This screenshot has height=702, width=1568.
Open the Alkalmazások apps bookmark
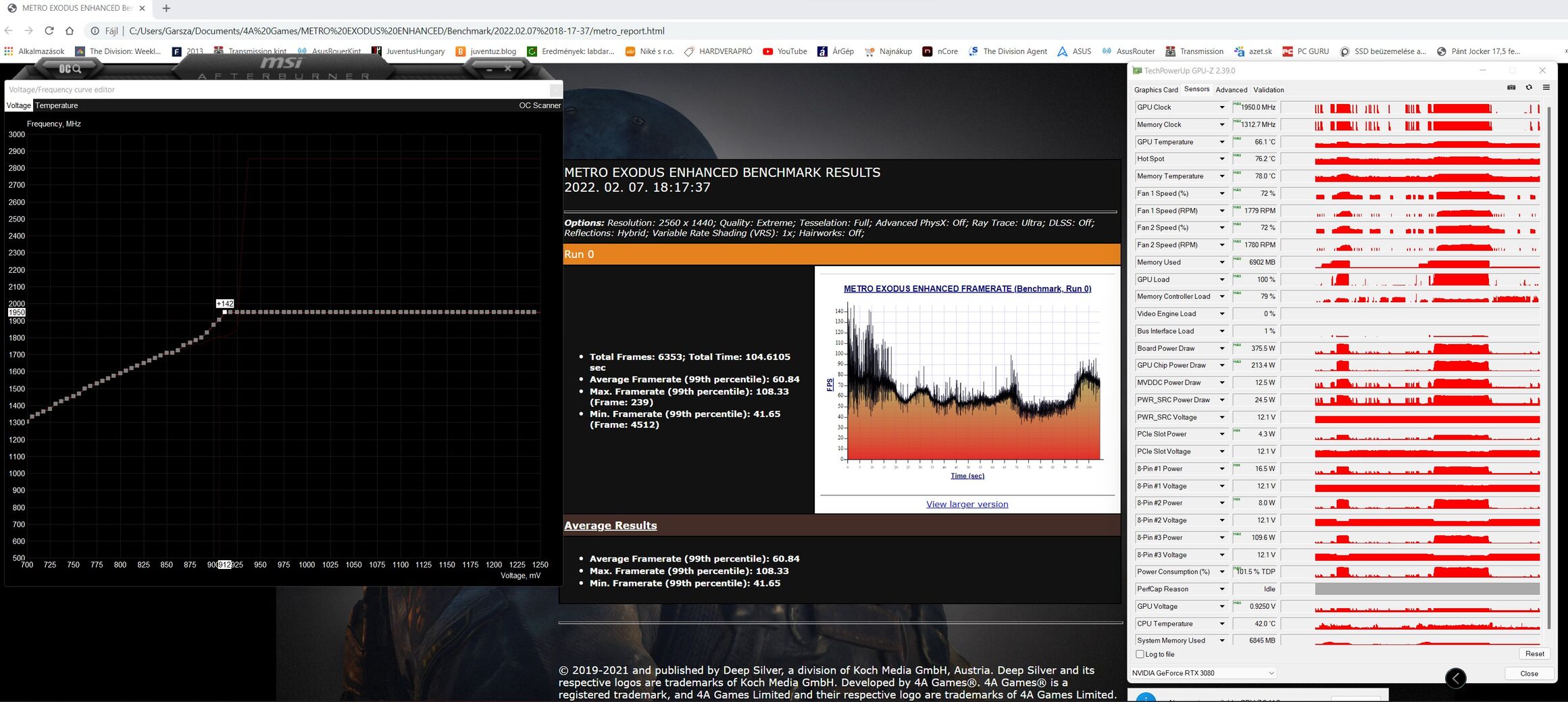34,51
